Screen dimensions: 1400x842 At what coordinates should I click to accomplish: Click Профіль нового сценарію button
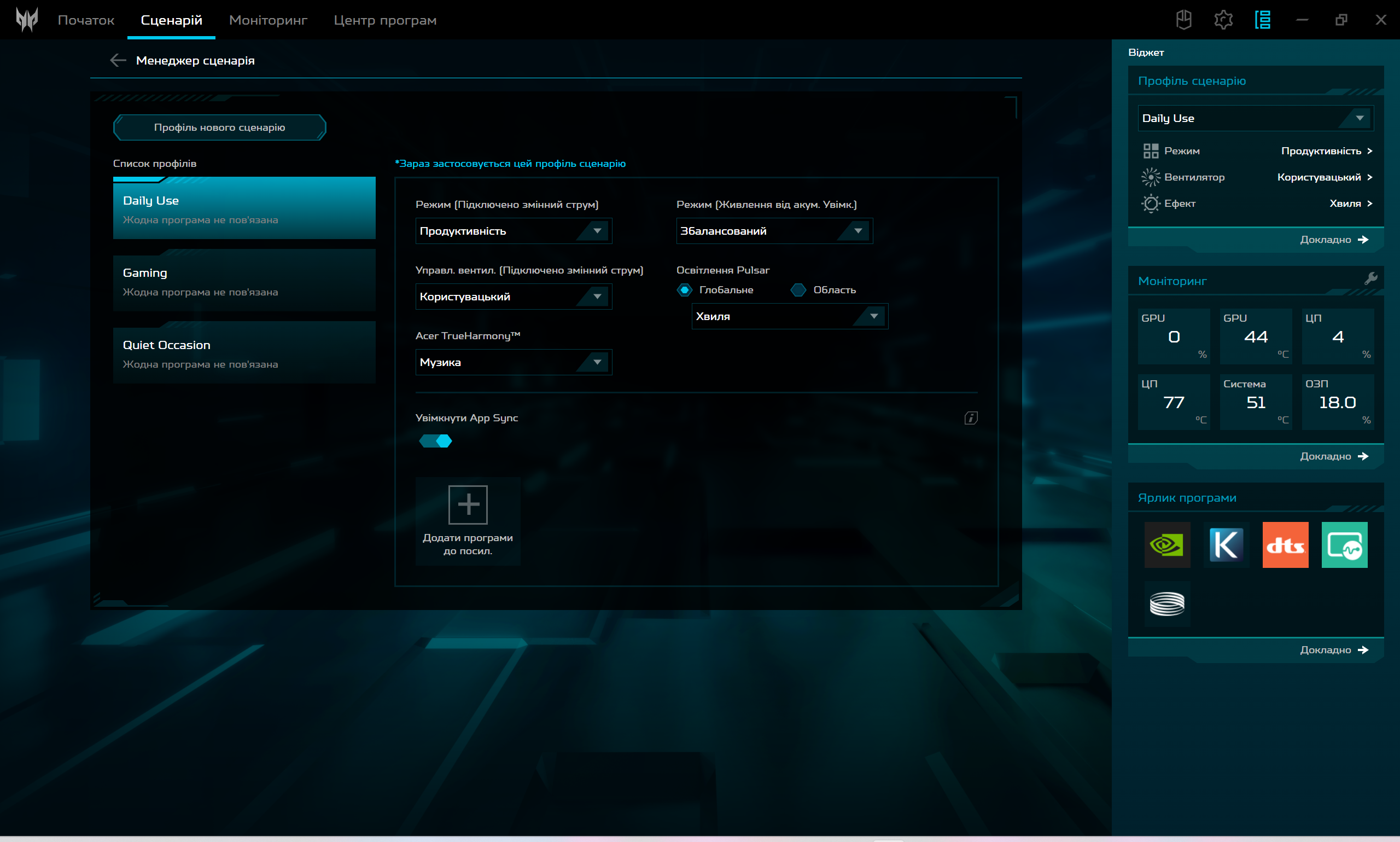[219, 127]
